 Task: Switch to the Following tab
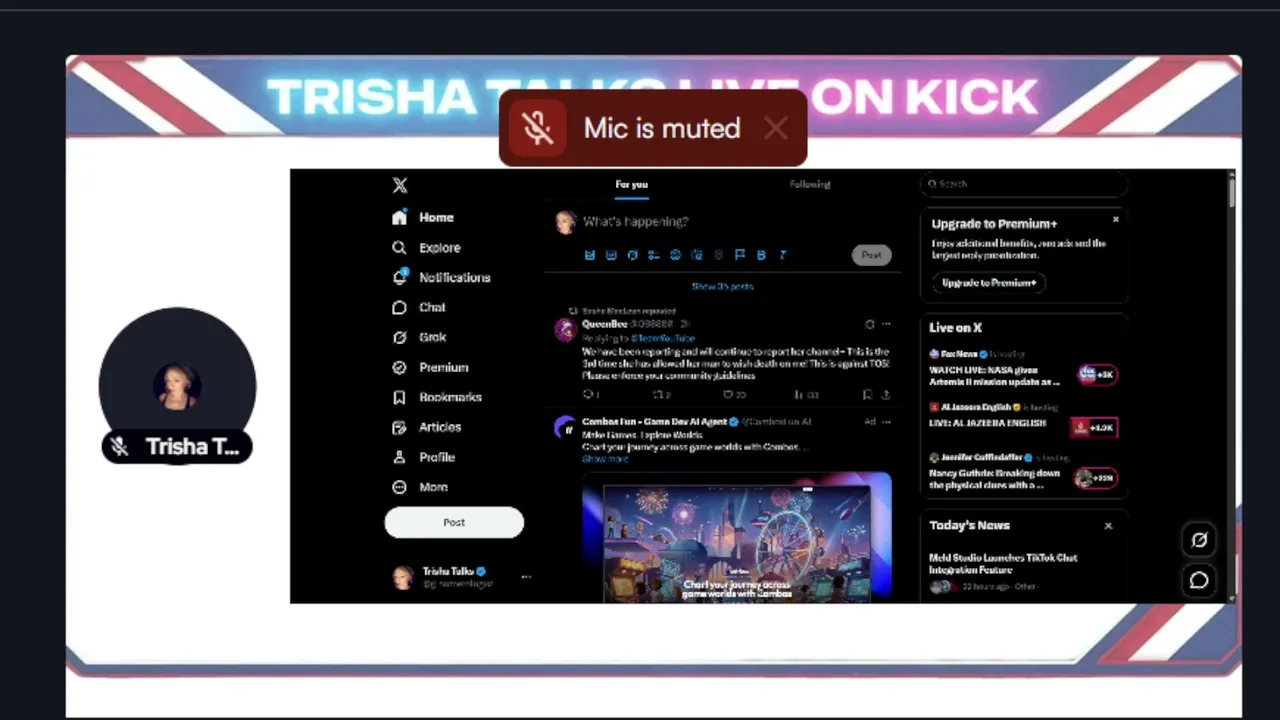[x=810, y=184]
